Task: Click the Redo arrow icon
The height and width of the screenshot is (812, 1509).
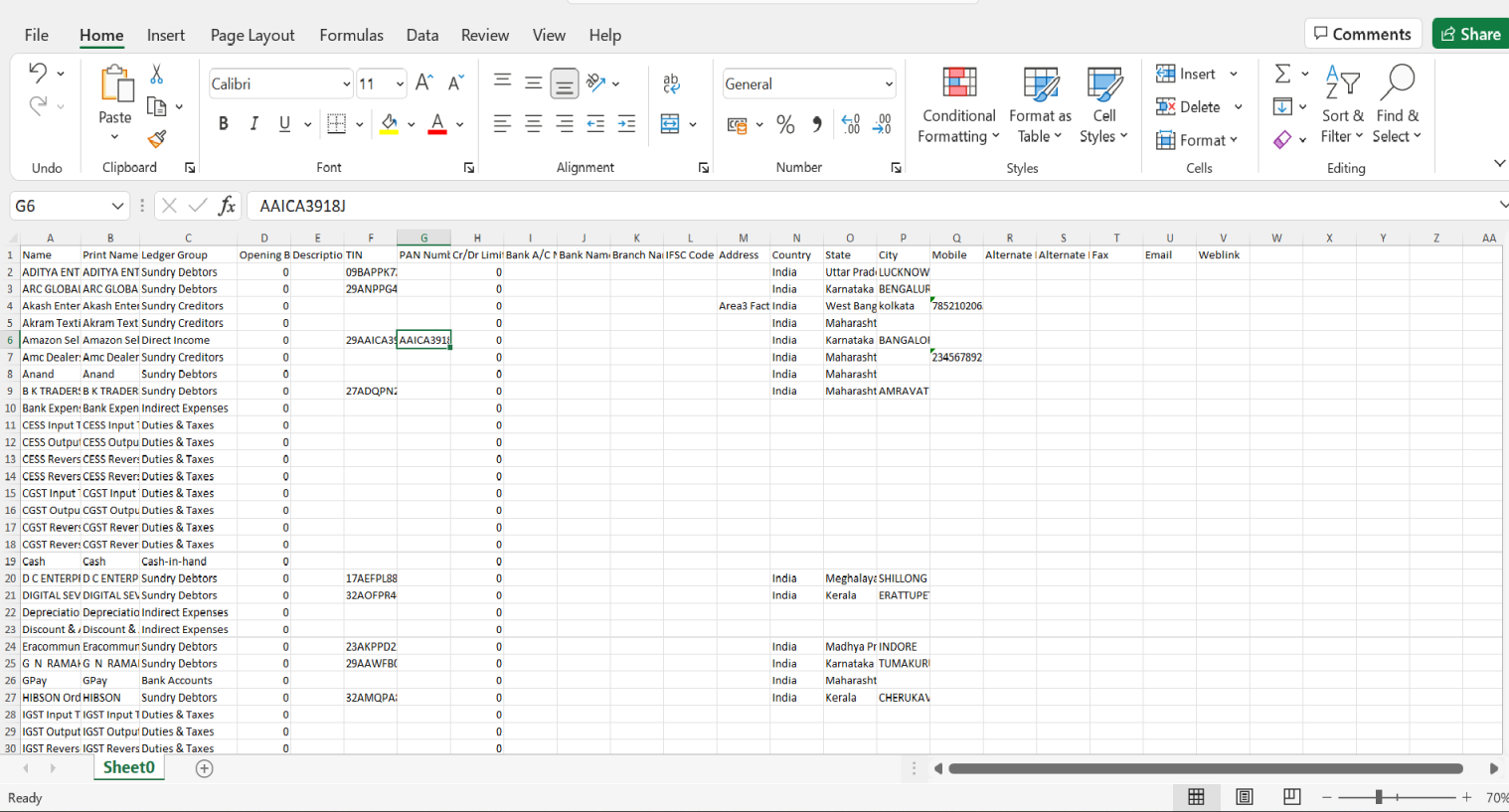Action: [x=38, y=105]
